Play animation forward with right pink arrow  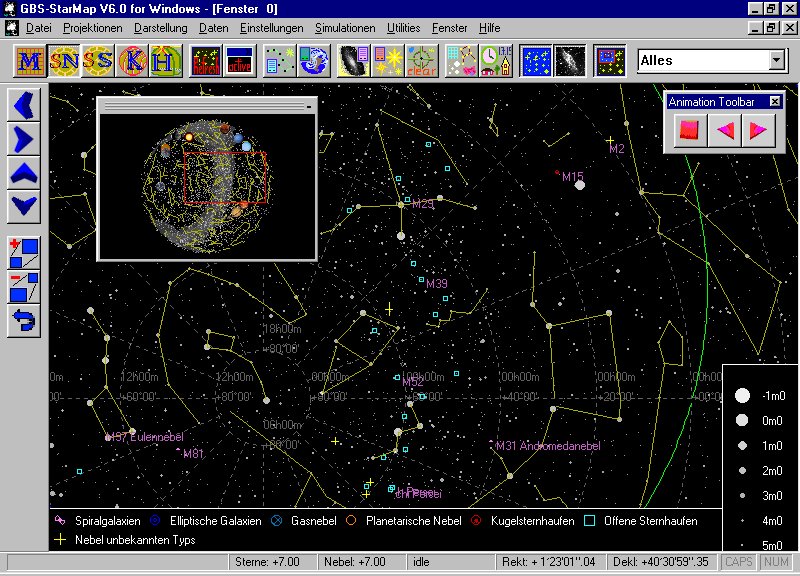pyautogui.click(x=759, y=130)
